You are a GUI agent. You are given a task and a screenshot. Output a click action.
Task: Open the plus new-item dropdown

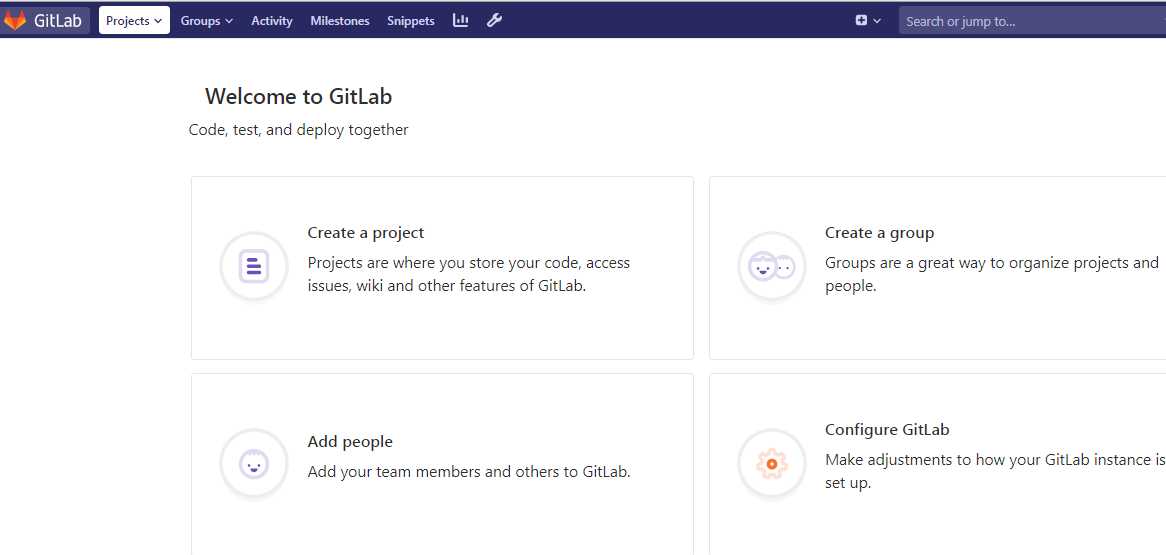[x=868, y=21]
